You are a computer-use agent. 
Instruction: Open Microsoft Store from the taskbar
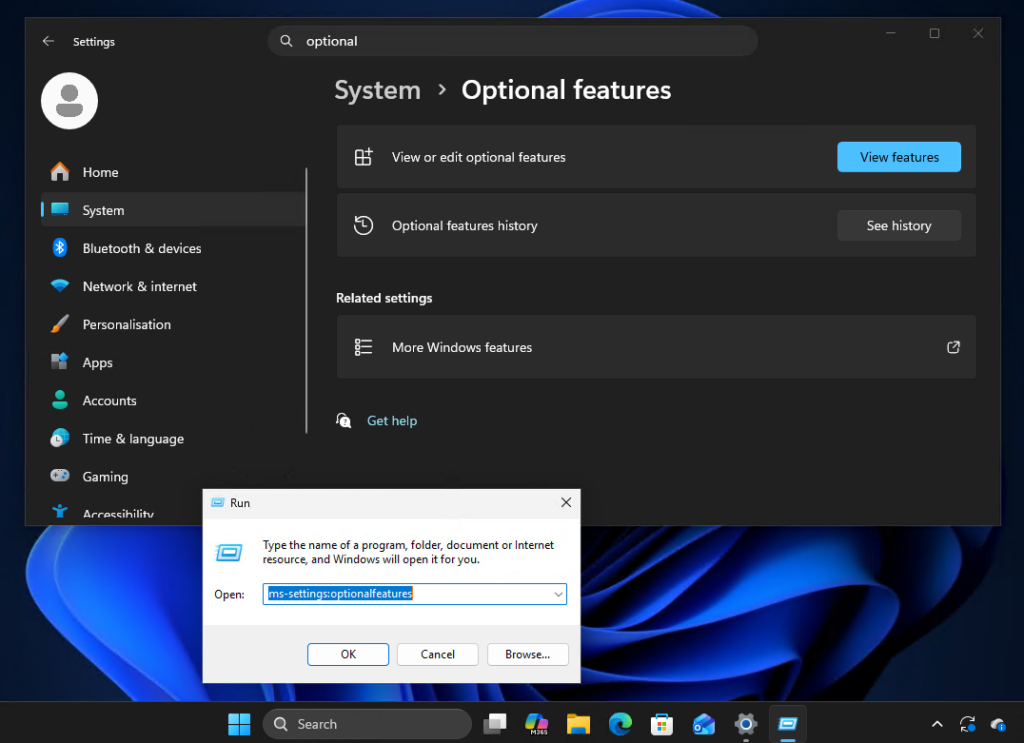click(x=662, y=723)
